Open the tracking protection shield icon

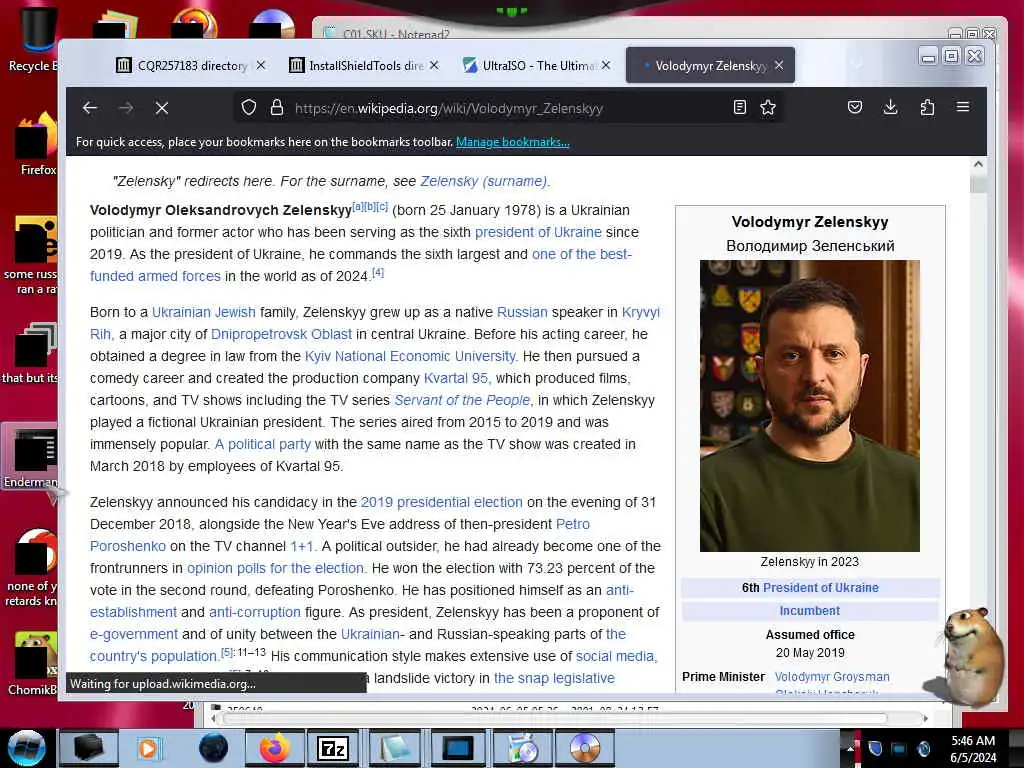[249, 108]
